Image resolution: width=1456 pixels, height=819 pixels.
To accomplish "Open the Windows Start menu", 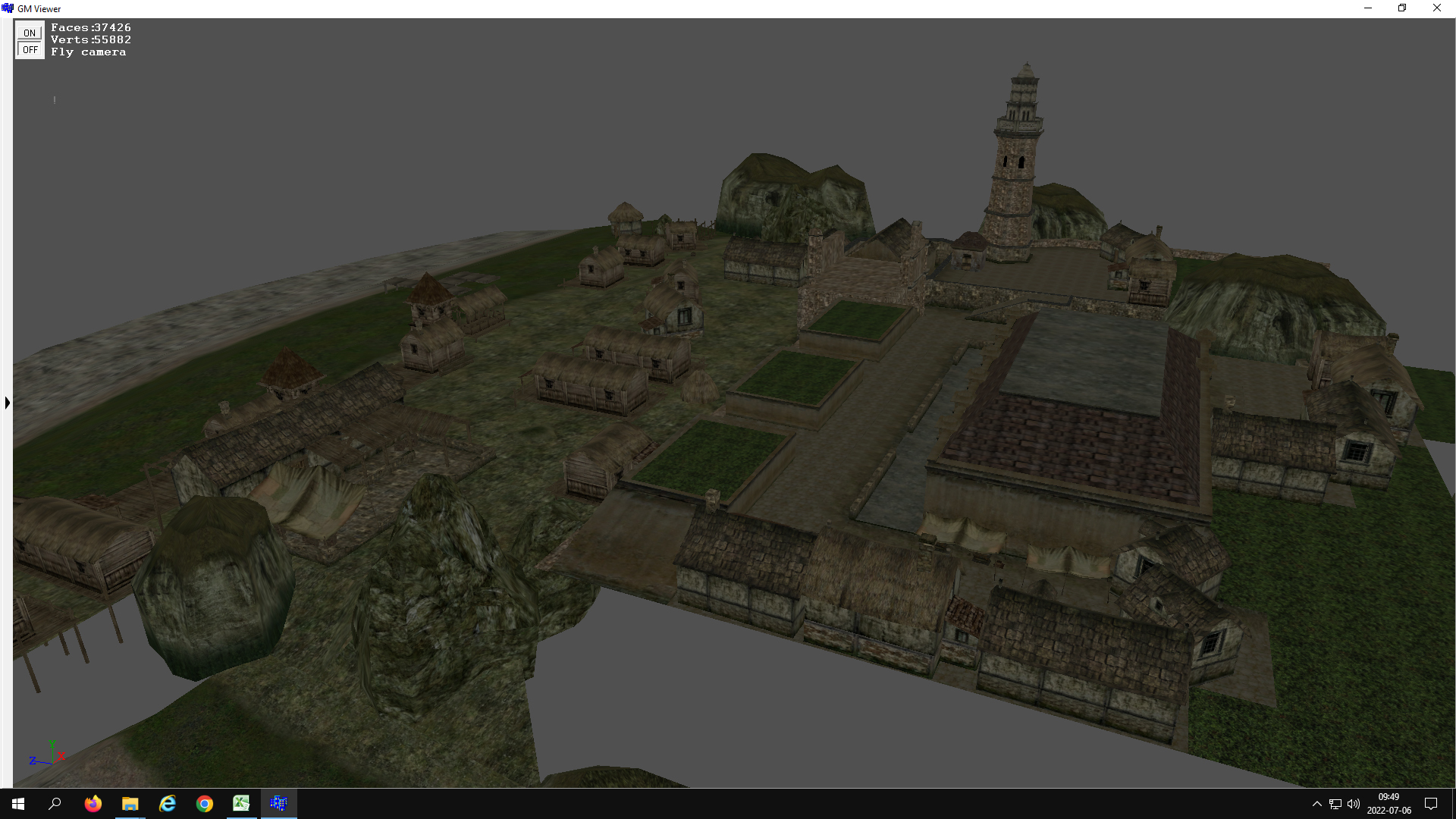I will [x=18, y=803].
